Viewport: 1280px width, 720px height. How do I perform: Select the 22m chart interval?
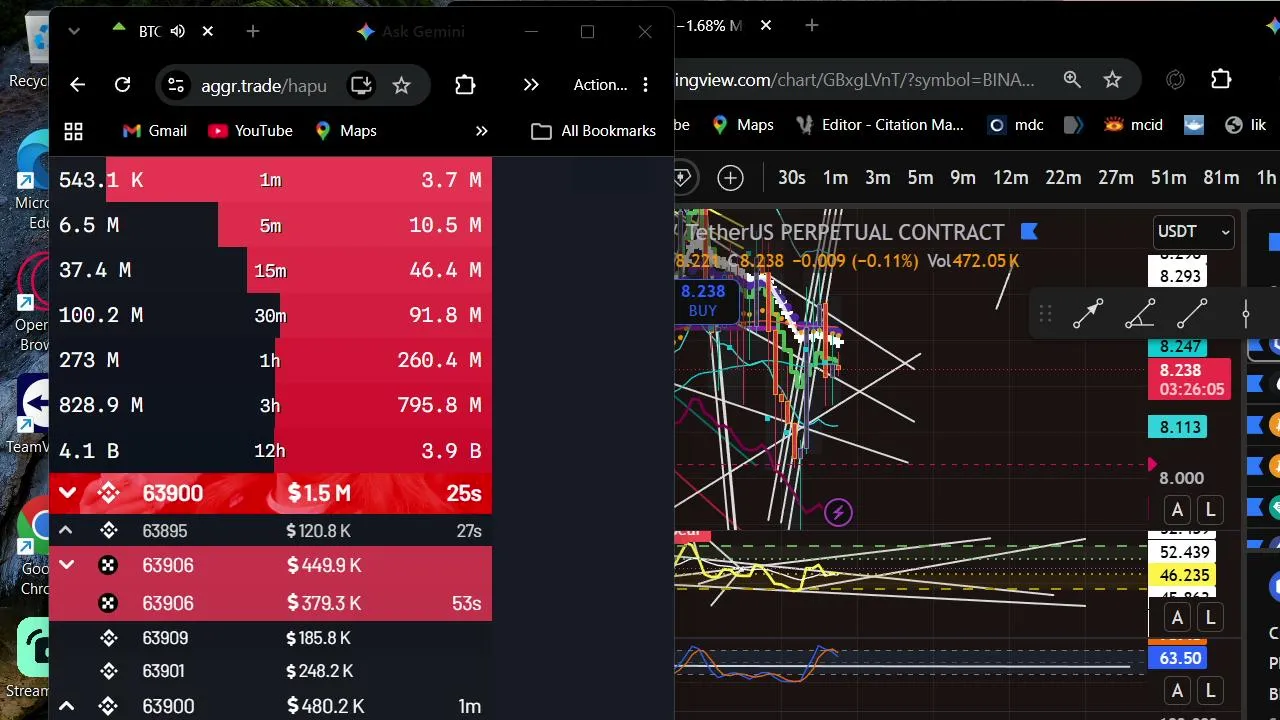pyautogui.click(x=1063, y=178)
